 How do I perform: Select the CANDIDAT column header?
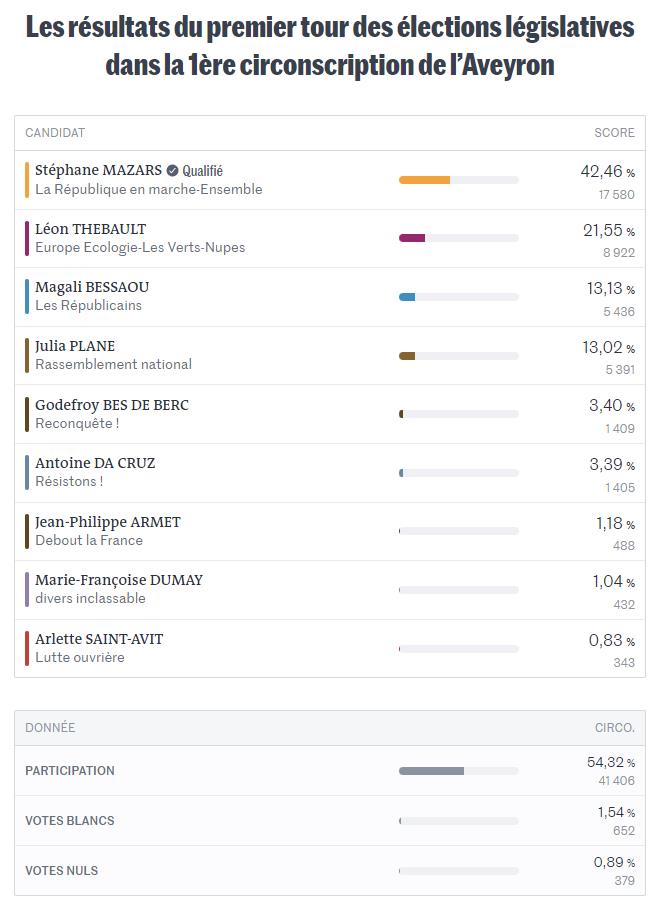point(55,133)
